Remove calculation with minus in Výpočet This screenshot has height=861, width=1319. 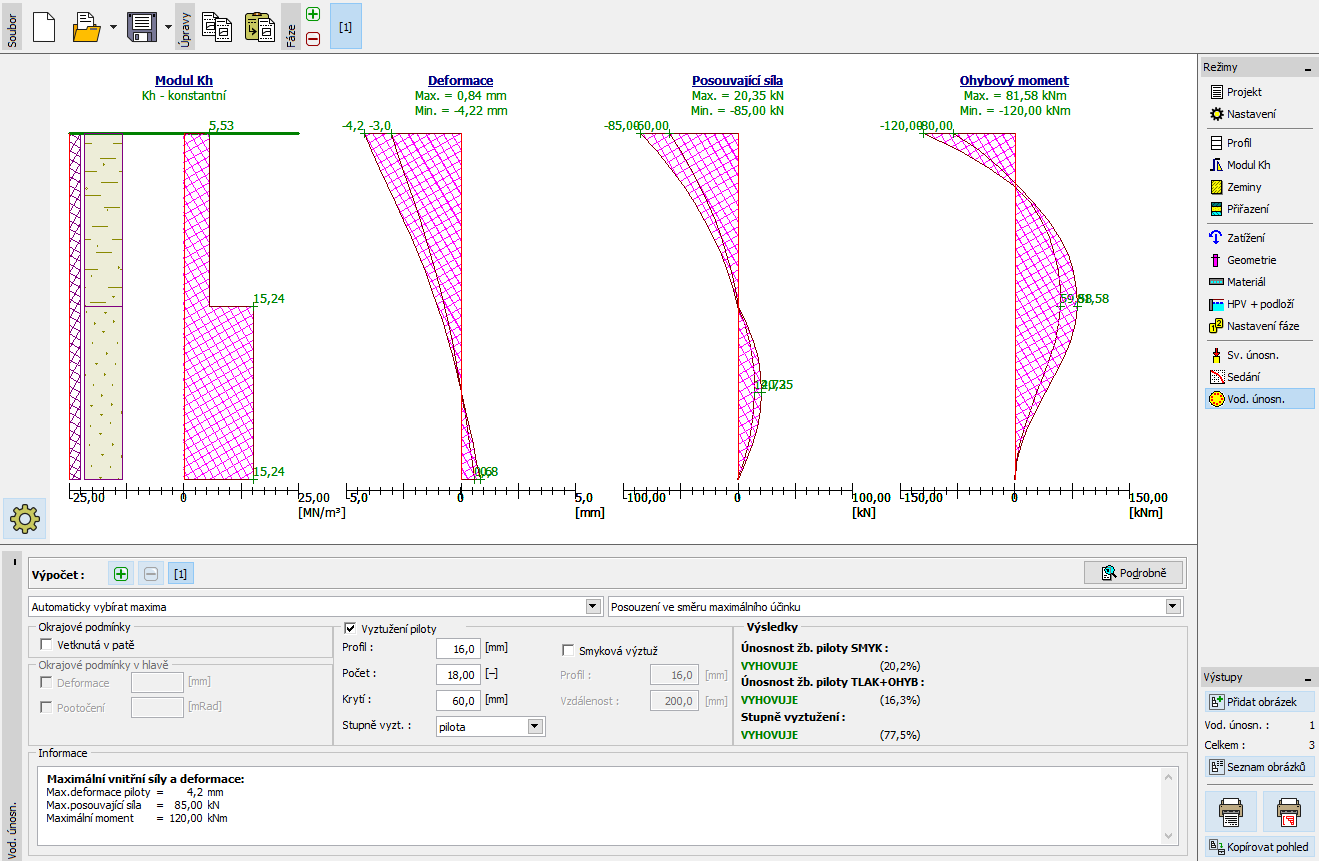(150, 574)
